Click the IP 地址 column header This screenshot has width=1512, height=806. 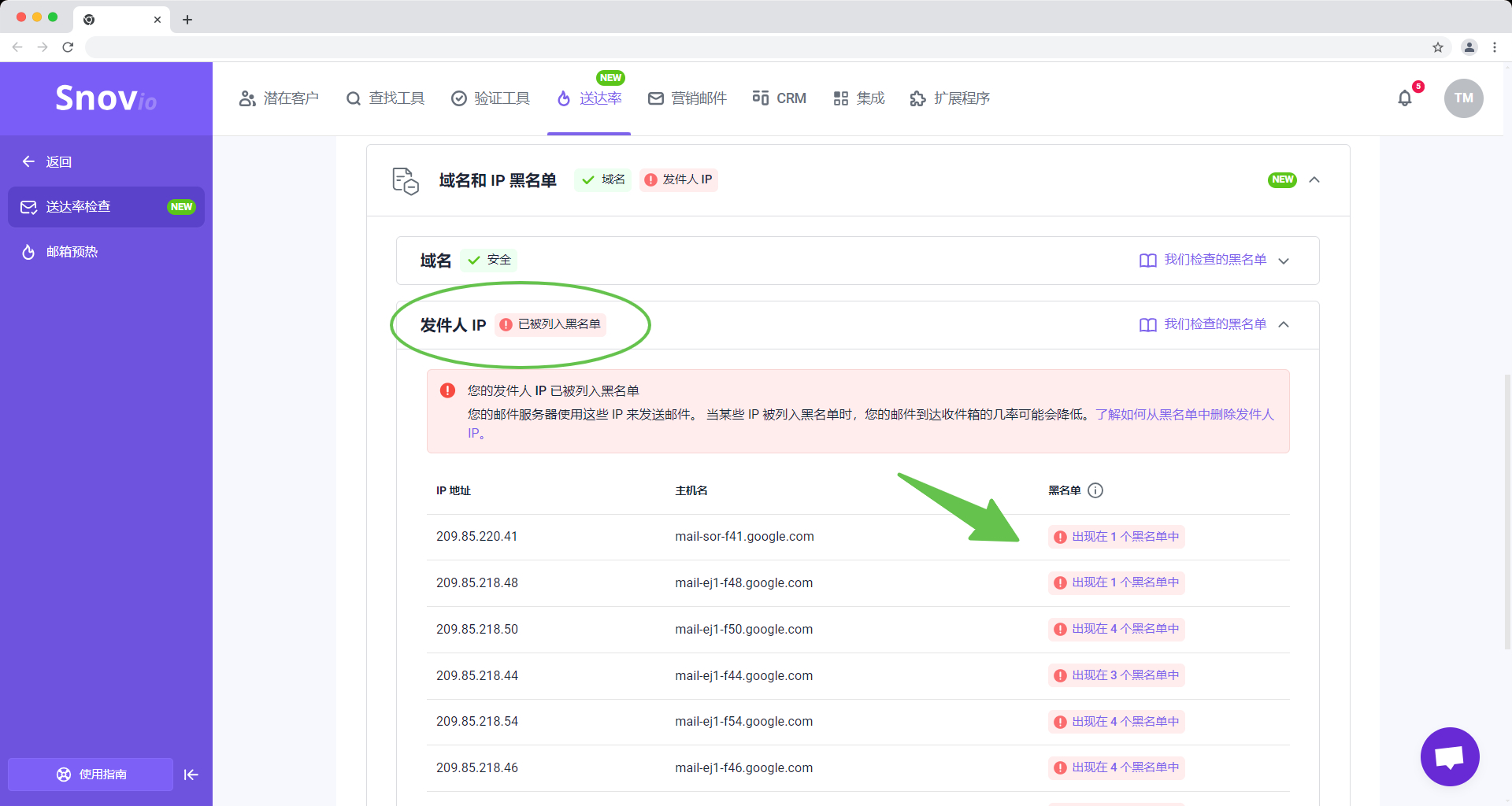[454, 490]
